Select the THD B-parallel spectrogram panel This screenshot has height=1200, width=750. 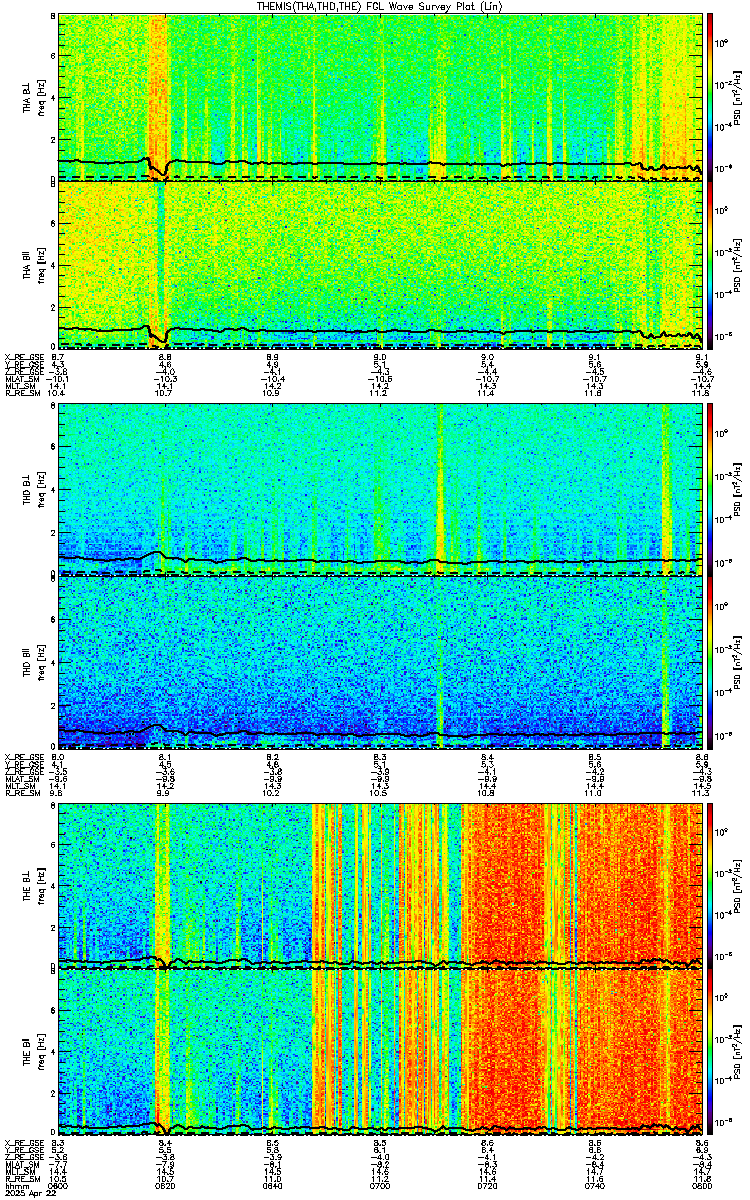tap(380, 661)
